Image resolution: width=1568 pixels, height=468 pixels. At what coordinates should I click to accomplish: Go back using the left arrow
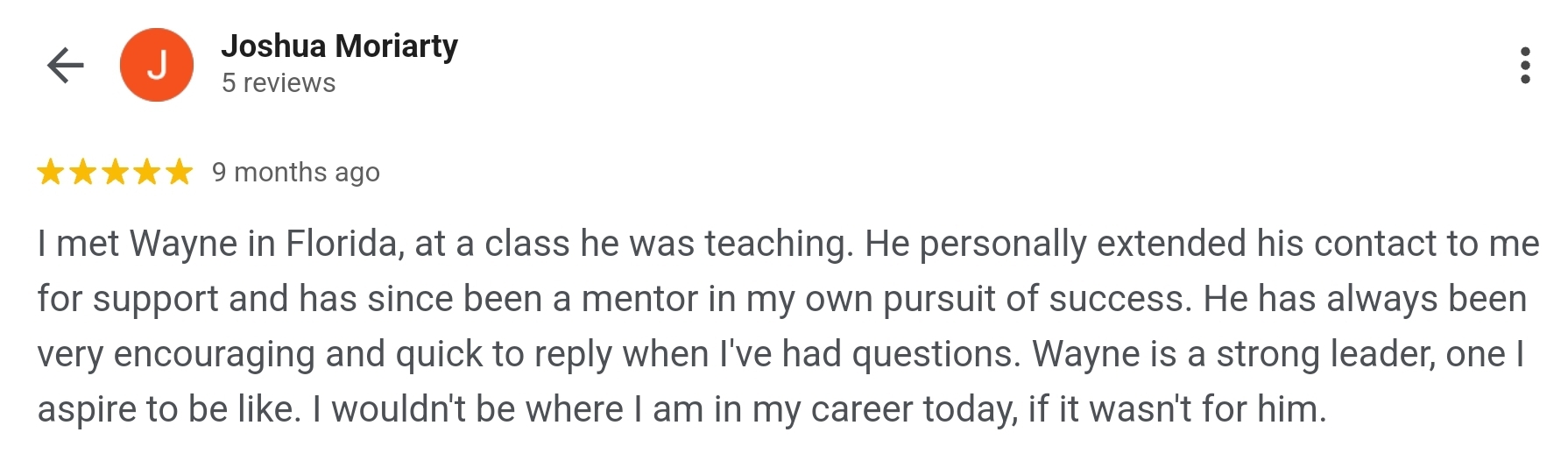(65, 65)
